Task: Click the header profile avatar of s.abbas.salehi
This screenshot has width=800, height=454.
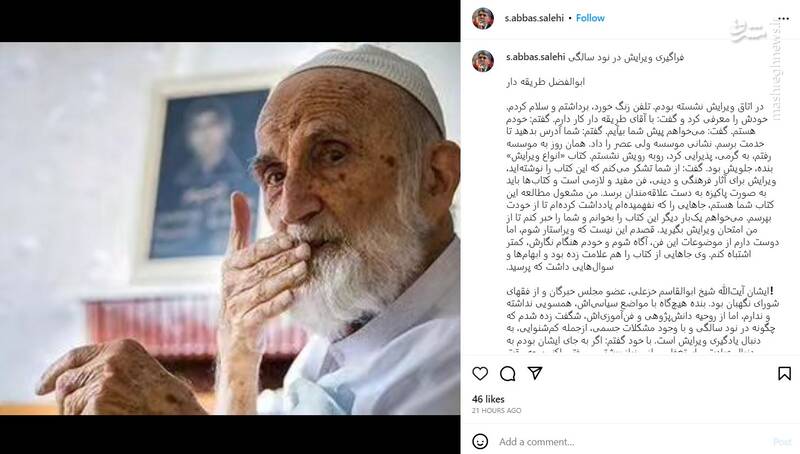Action: (483, 18)
